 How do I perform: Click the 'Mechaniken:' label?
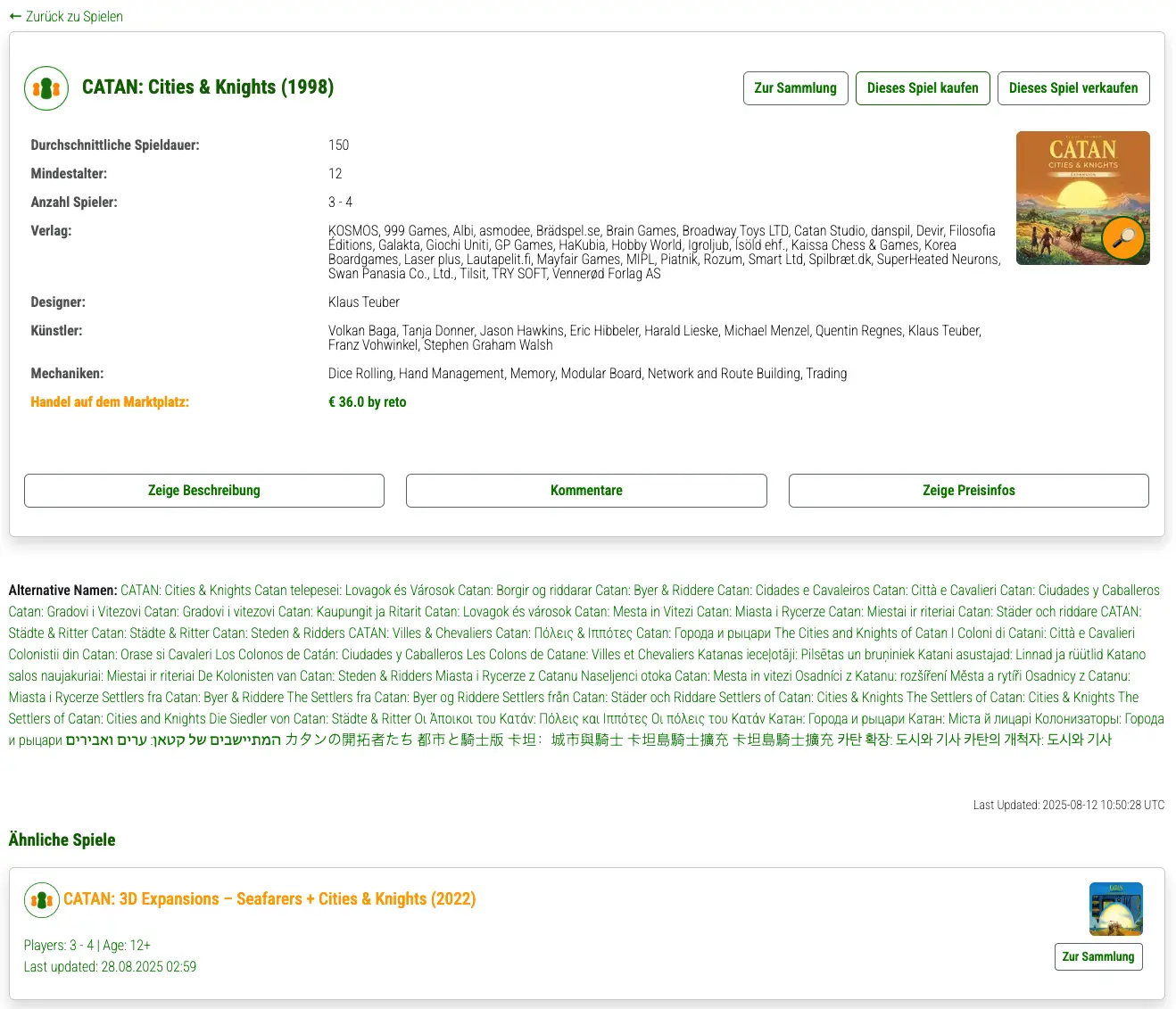(67, 374)
